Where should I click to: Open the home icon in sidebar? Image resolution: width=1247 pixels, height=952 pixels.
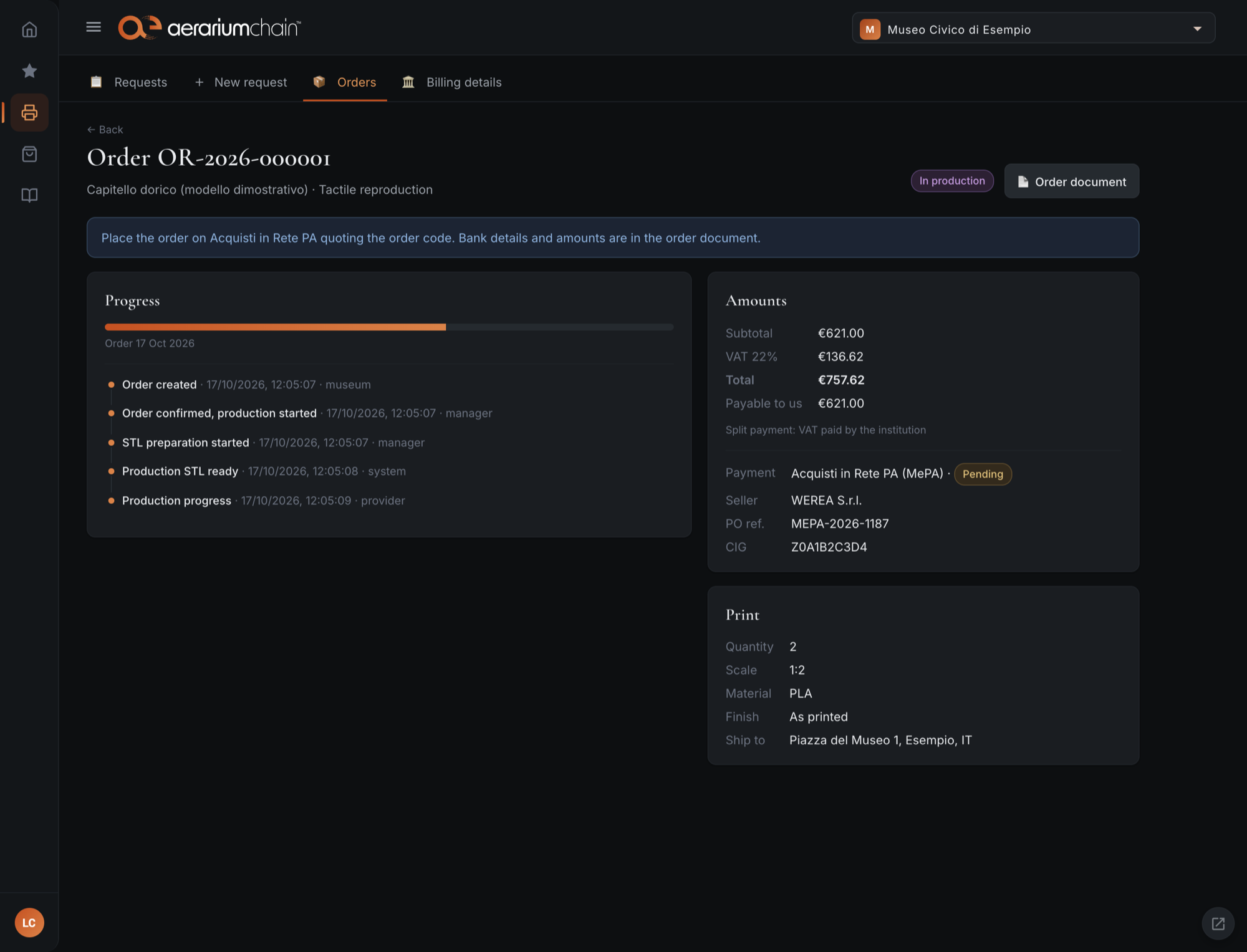(x=29, y=29)
